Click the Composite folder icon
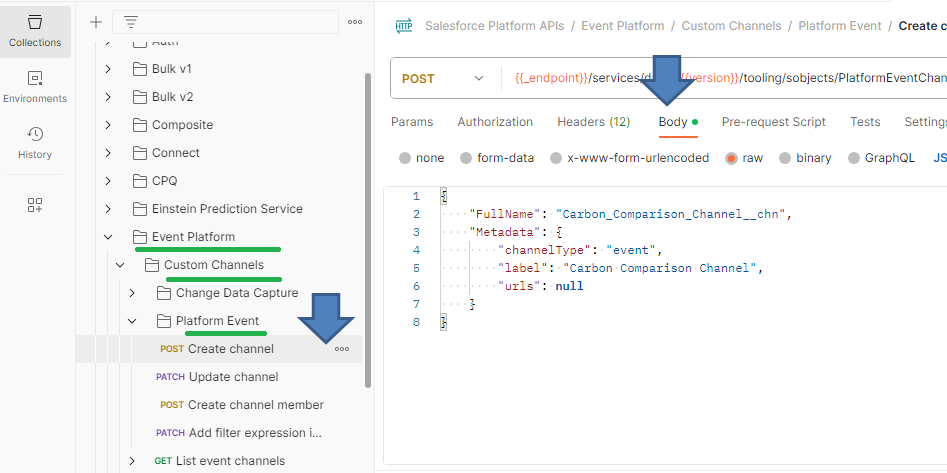Screen dimensions: 947x473 (x=140, y=125)
